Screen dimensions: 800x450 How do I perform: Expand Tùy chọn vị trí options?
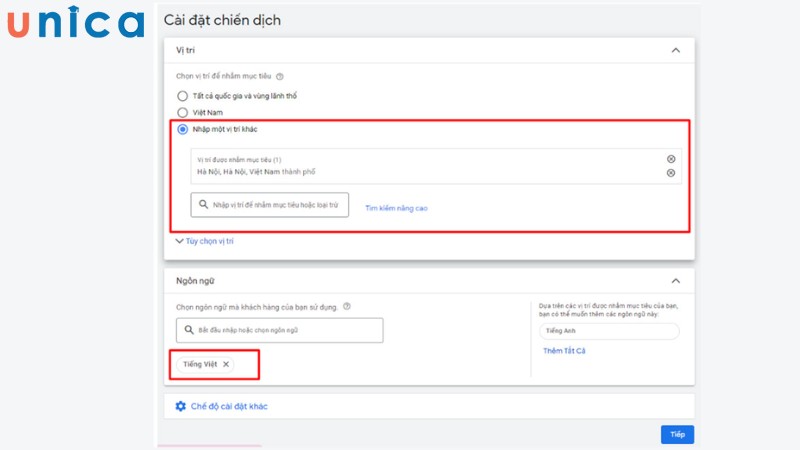pyautogui.click(x=204, y=241)
